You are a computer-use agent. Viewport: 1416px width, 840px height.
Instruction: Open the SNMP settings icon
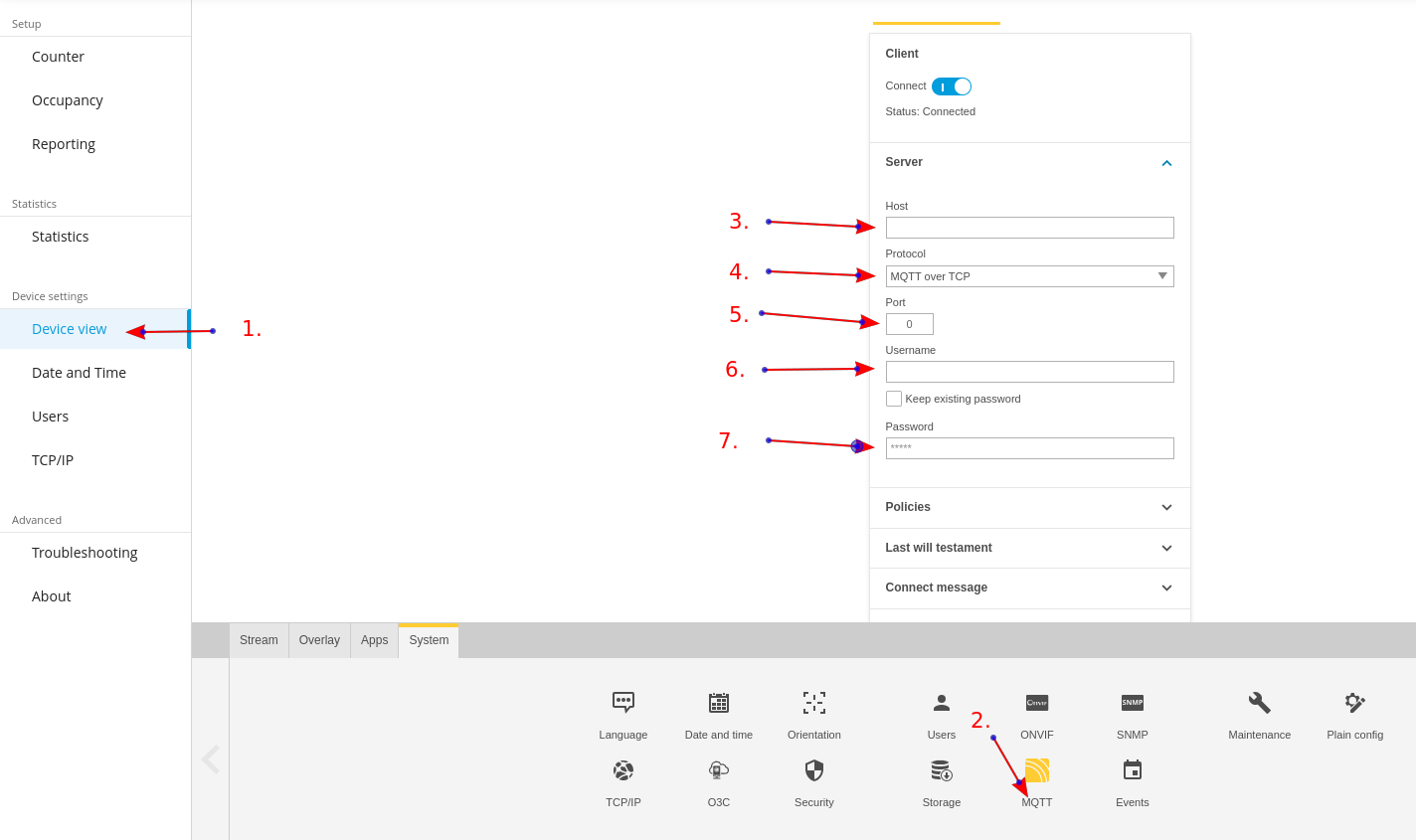coord(1133,703)
